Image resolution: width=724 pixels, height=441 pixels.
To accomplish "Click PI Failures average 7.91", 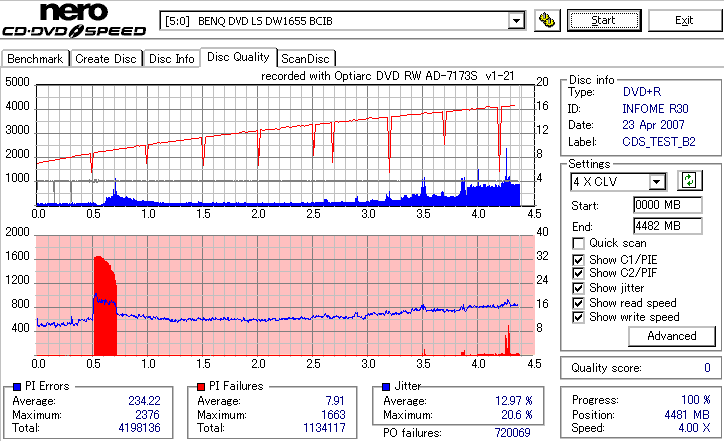I will [x=335, y=401].
